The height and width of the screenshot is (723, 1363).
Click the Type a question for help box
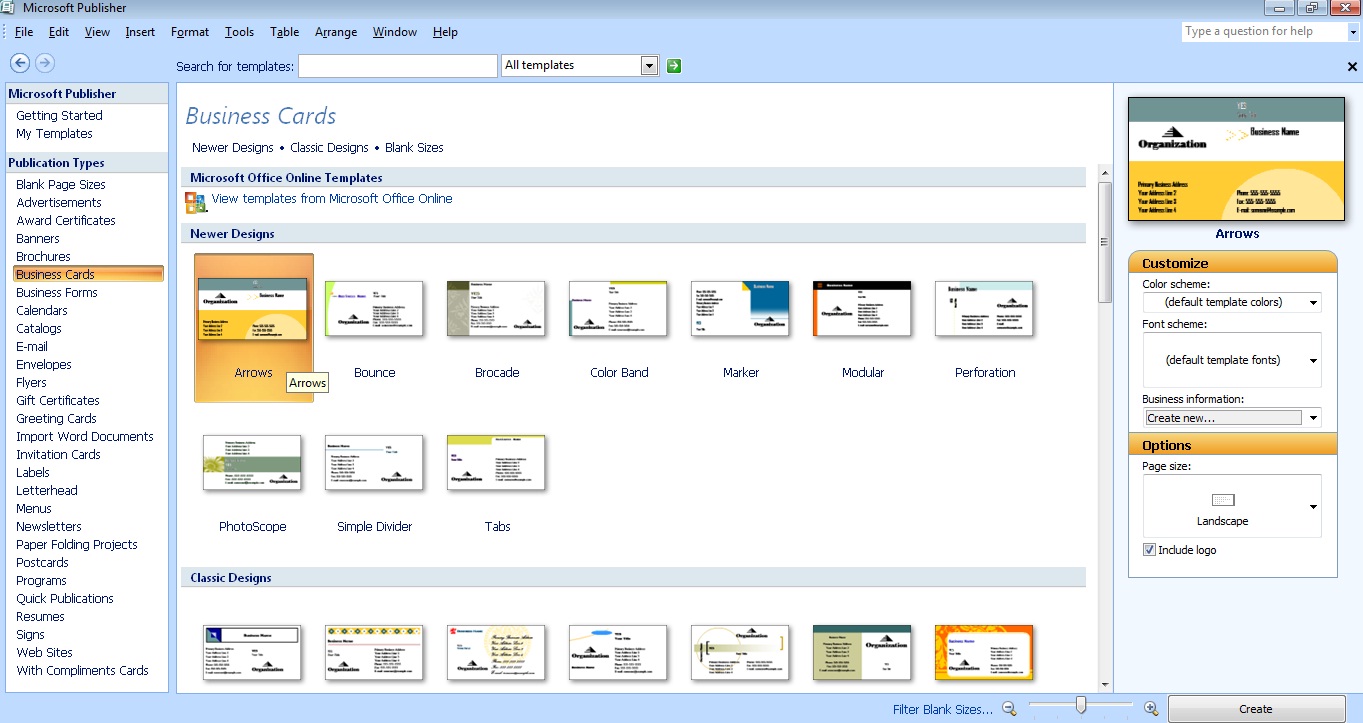(x=1263, y=31)
